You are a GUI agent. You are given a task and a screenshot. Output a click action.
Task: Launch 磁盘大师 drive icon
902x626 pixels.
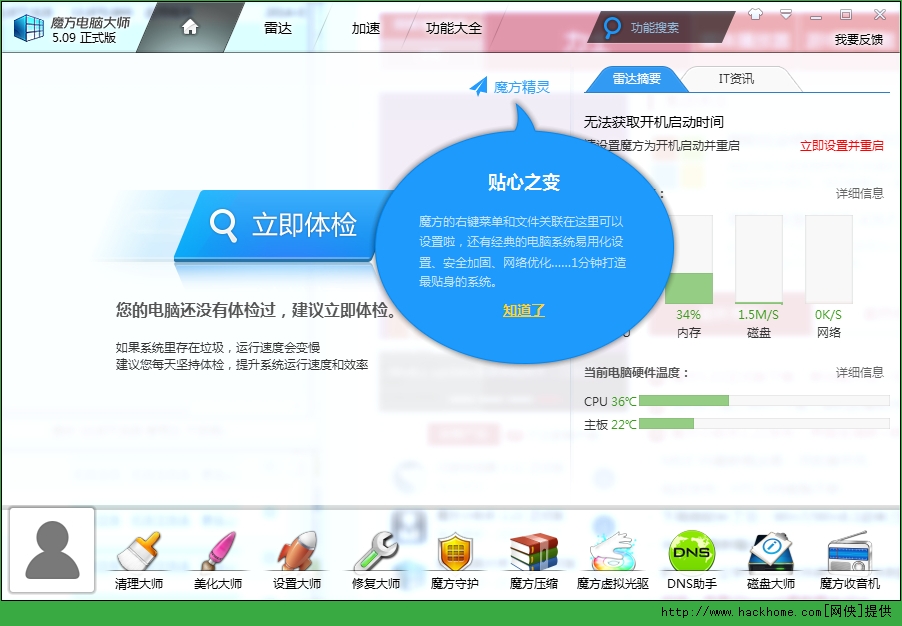[x=771, y=552]
